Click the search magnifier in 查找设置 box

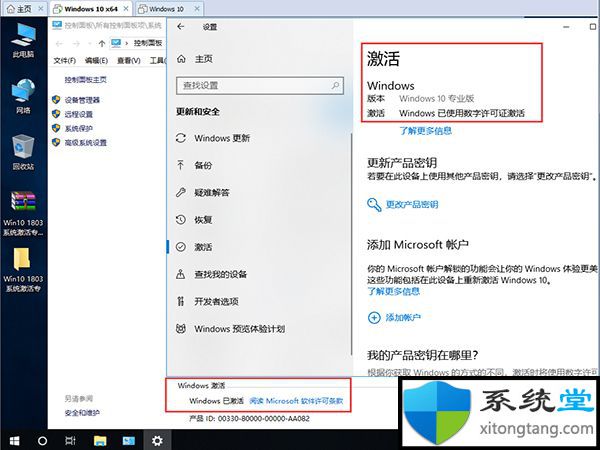tap(335, 85)
